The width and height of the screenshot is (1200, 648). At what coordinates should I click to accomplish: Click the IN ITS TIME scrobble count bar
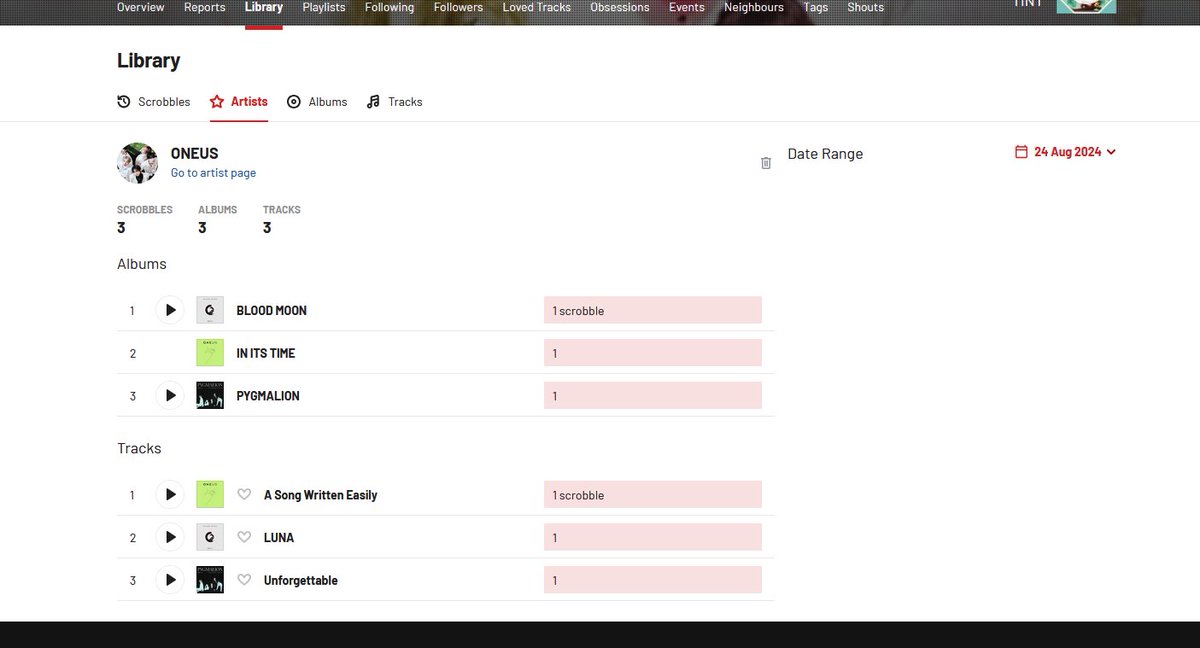tap(653, 353)
